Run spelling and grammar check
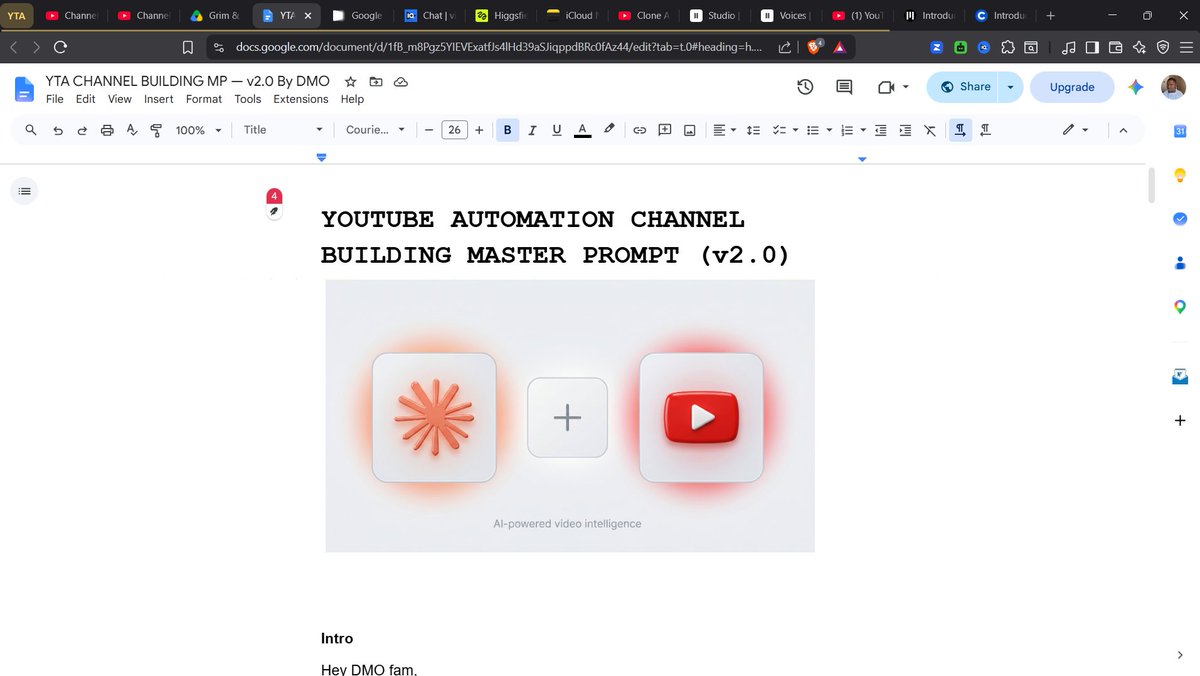Image resolution: width=1200 pixels, height=676 pixels. [x=131, y=130]
